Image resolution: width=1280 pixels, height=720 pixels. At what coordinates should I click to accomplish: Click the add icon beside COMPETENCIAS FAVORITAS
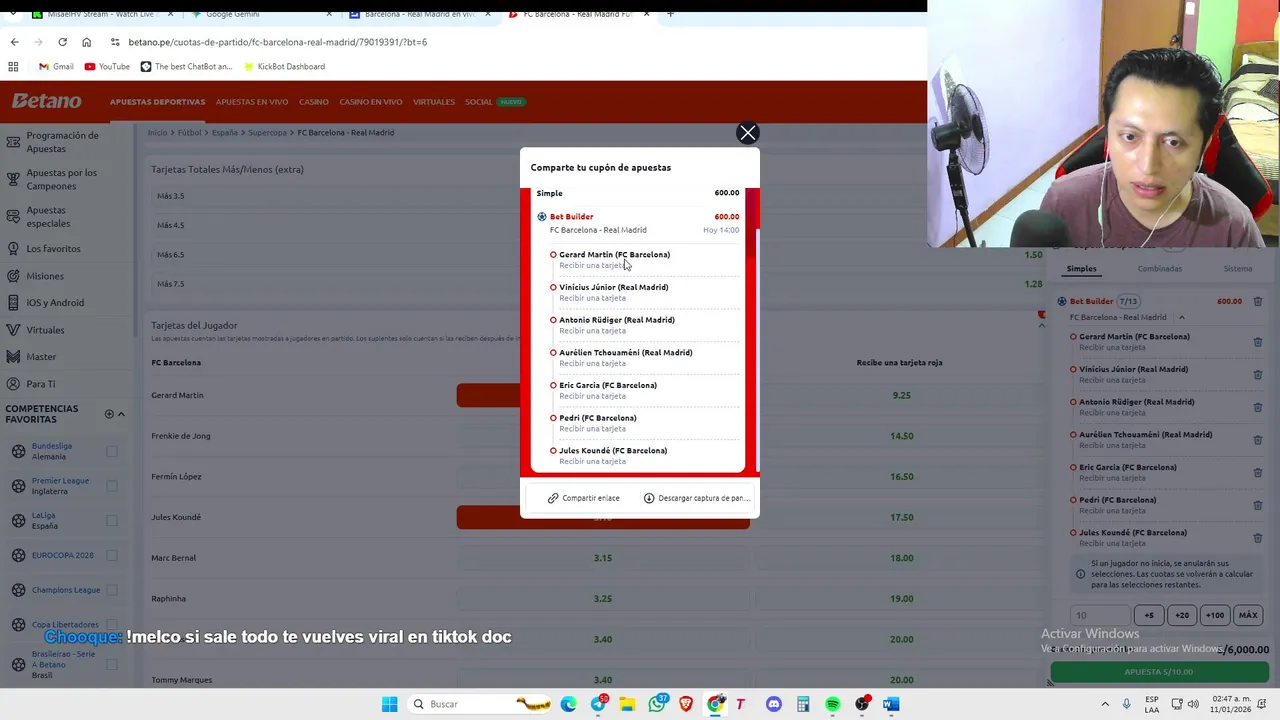coord(109,414)
